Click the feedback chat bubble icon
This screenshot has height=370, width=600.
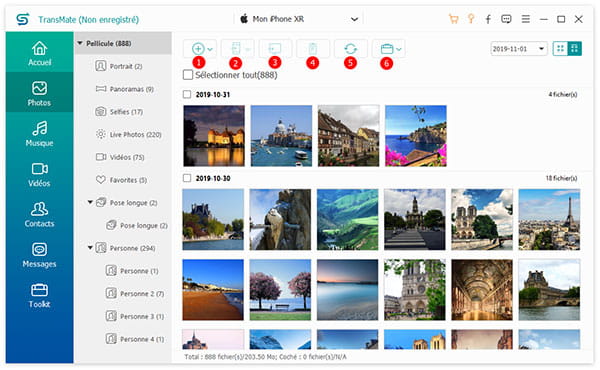506,19
